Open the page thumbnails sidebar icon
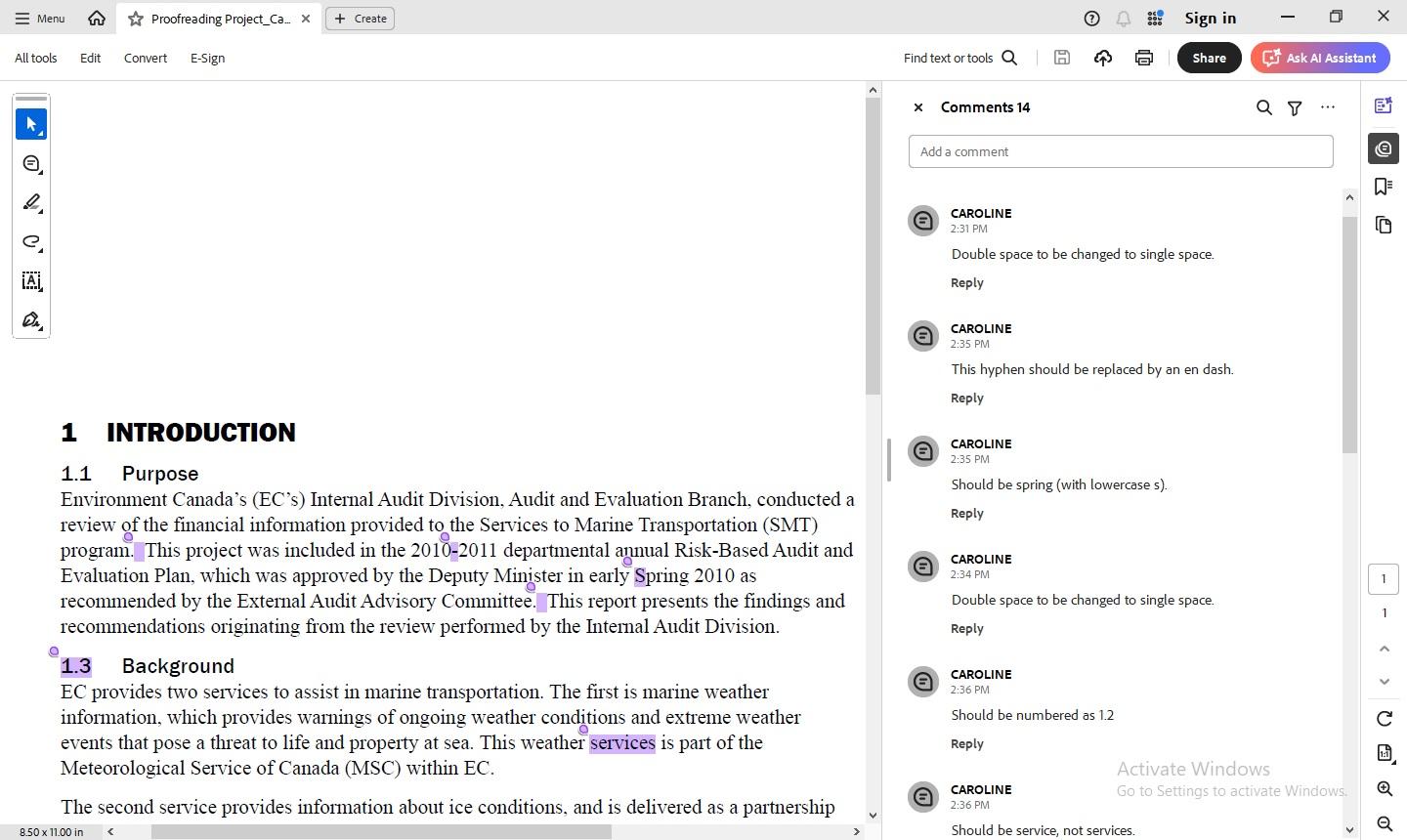Viewport: 1407px width, 840px height. (1384, 225)
